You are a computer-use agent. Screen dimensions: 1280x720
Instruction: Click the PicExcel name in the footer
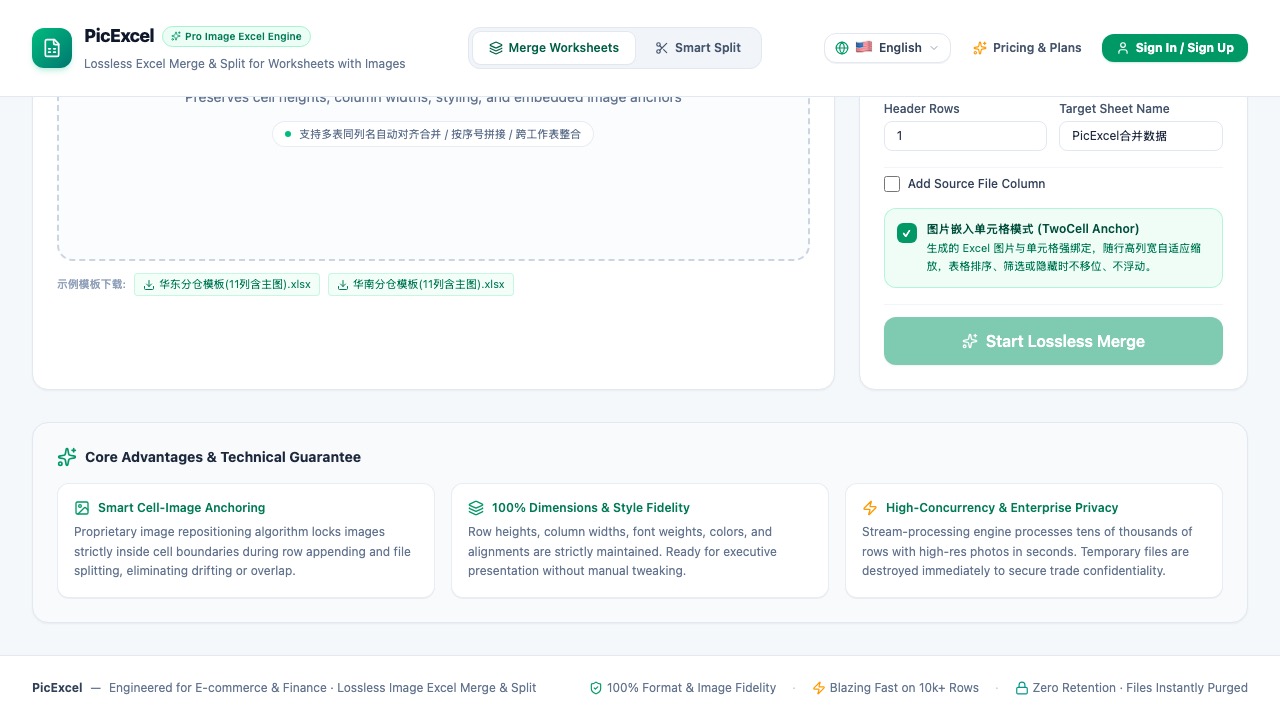[57, 688]
